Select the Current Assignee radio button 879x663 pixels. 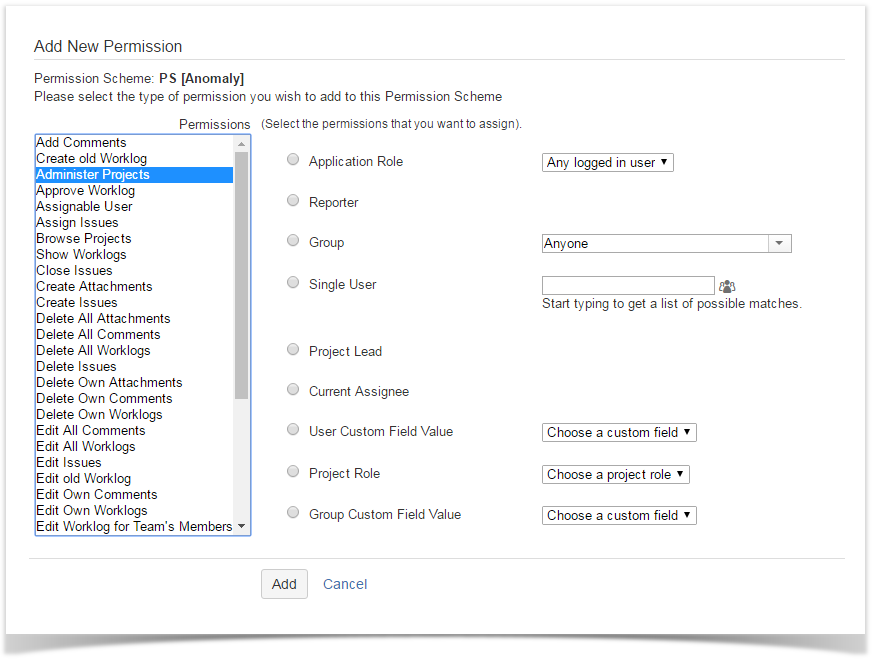click(293, 389)
